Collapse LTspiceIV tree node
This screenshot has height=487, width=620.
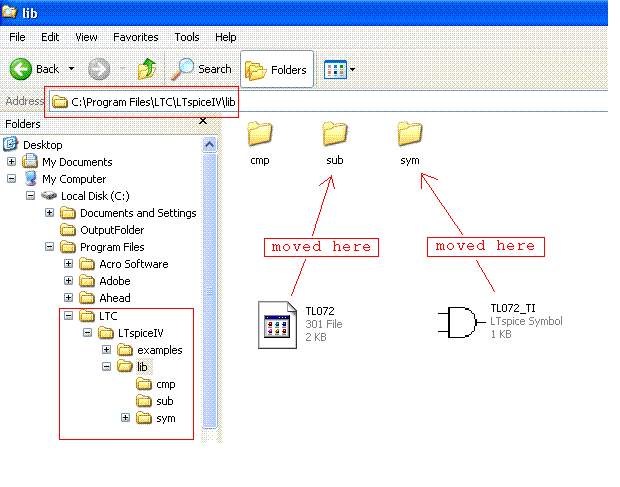pyautogui.click(x=87, y=333)
